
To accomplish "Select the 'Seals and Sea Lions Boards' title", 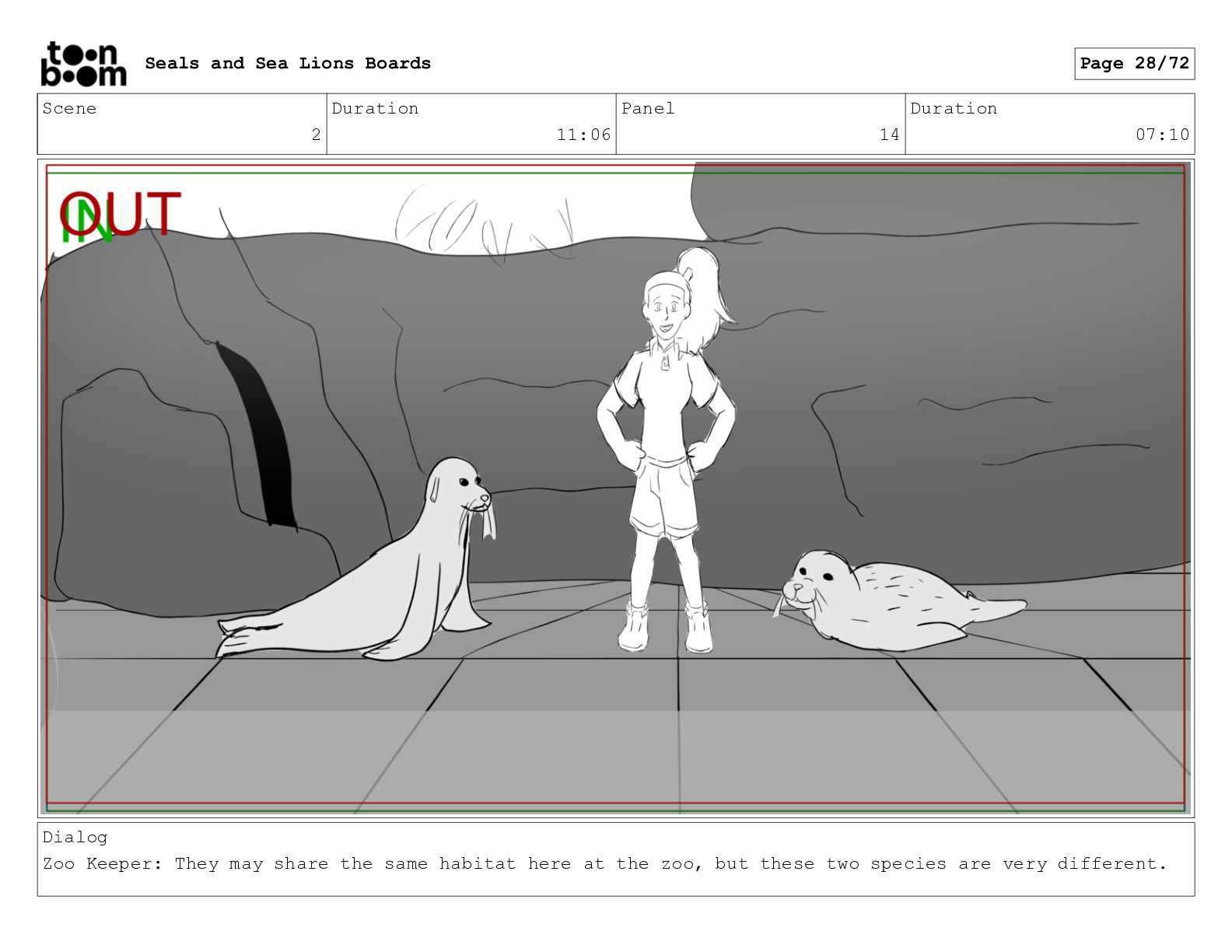I will click(288, 63).
